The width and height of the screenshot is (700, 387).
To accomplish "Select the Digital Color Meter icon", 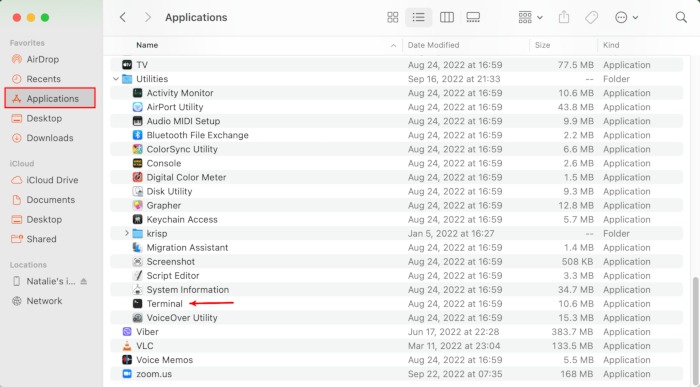I will point(138,177).
